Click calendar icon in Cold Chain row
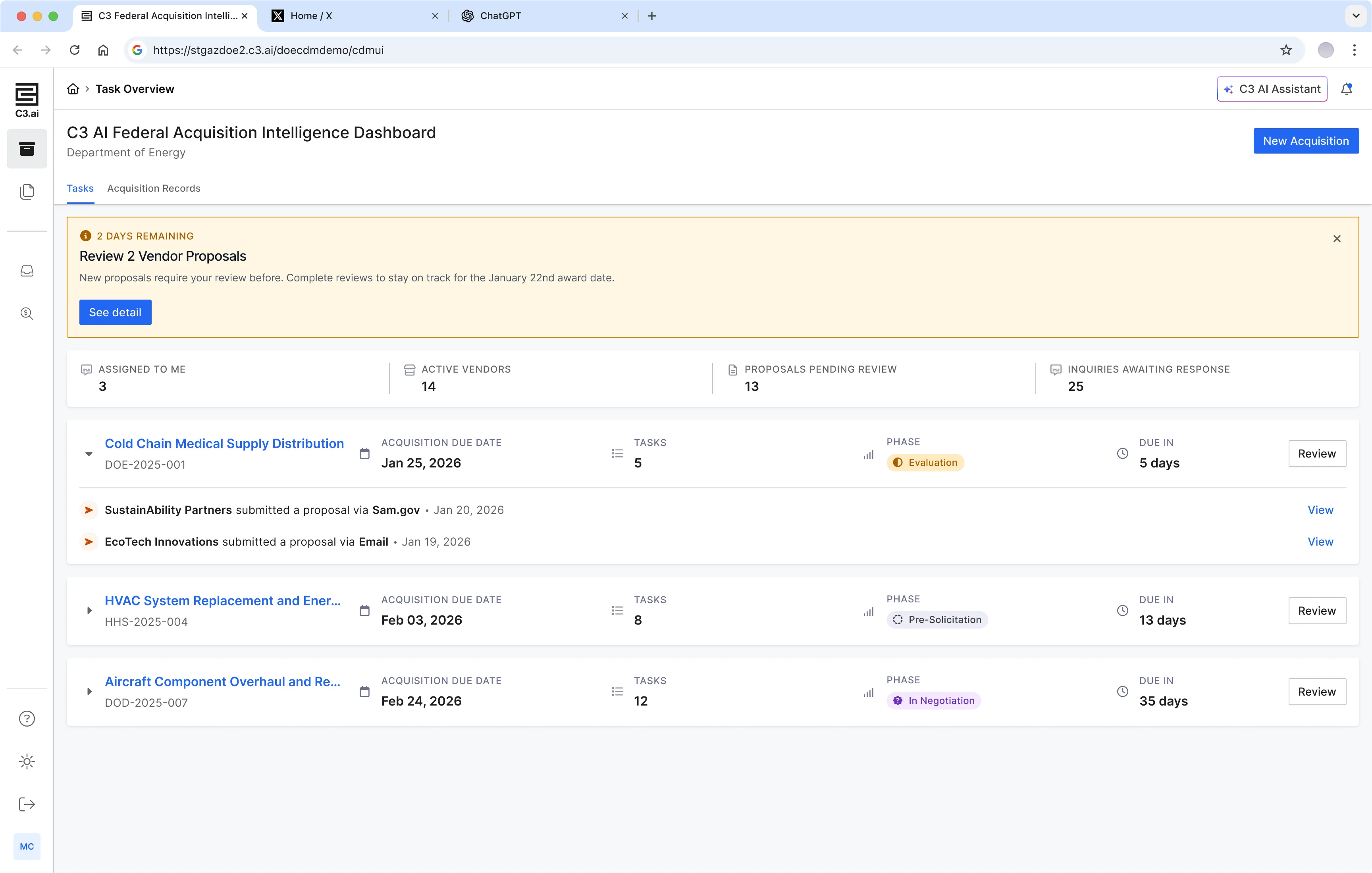Screen dimensions: 1372x873 pyautogui.click(x=365, y=453)
